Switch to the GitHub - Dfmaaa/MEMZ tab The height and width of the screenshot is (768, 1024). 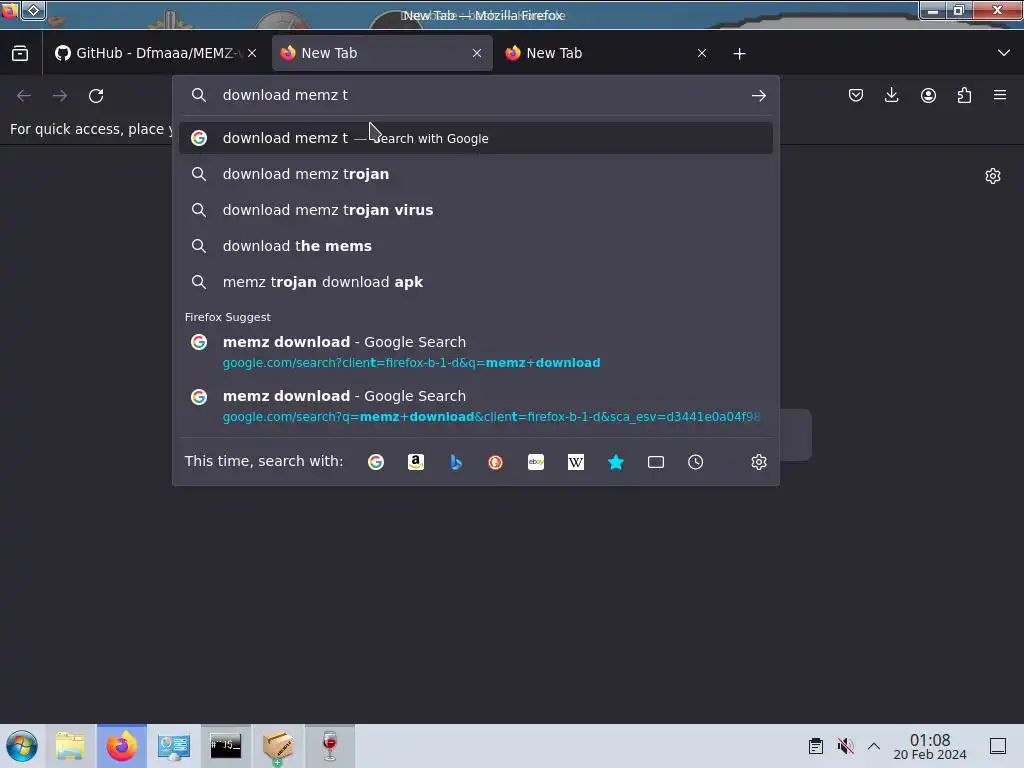[x=157, y=53]
